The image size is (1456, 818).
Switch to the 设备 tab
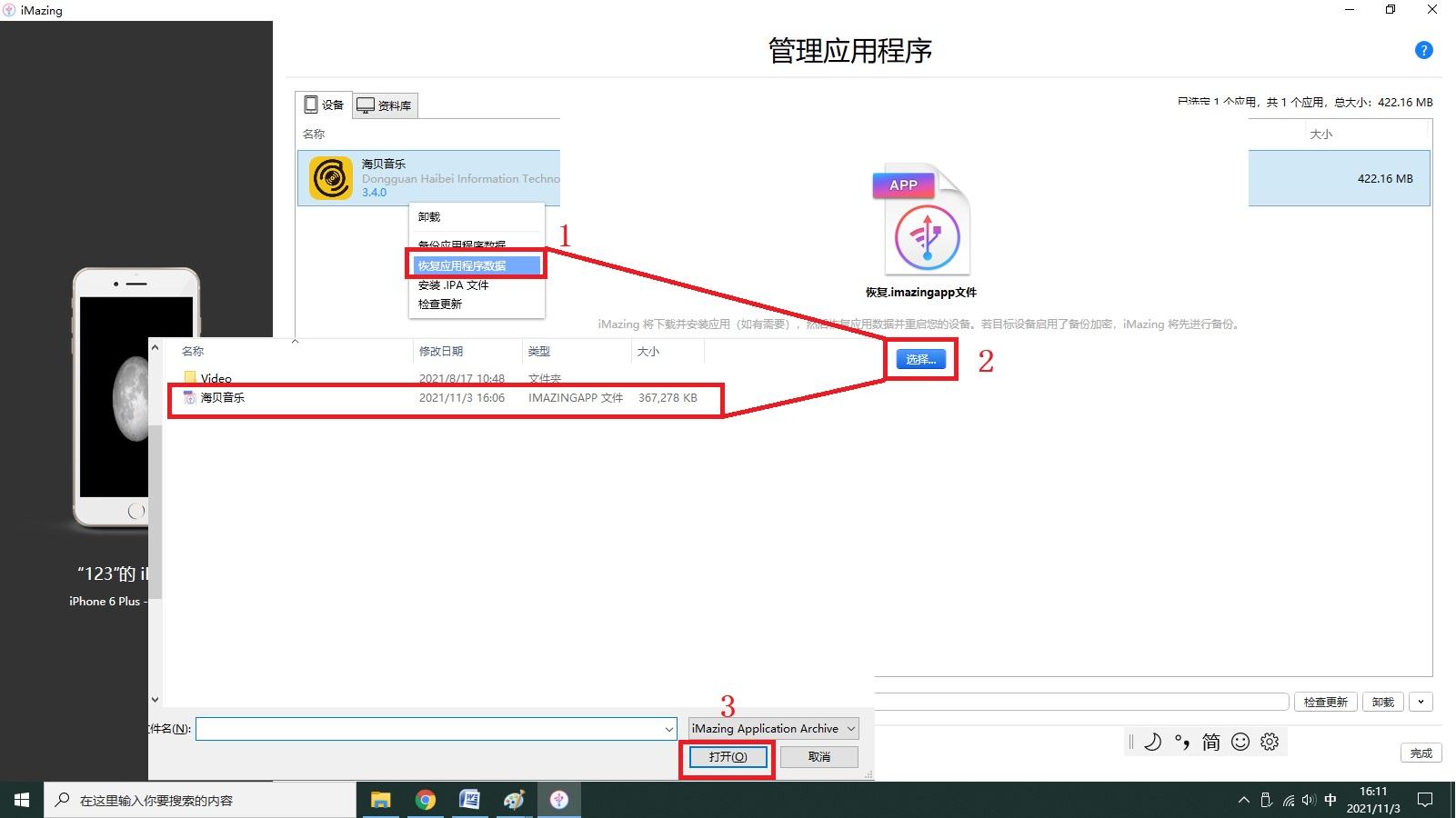tap(324, 105)
